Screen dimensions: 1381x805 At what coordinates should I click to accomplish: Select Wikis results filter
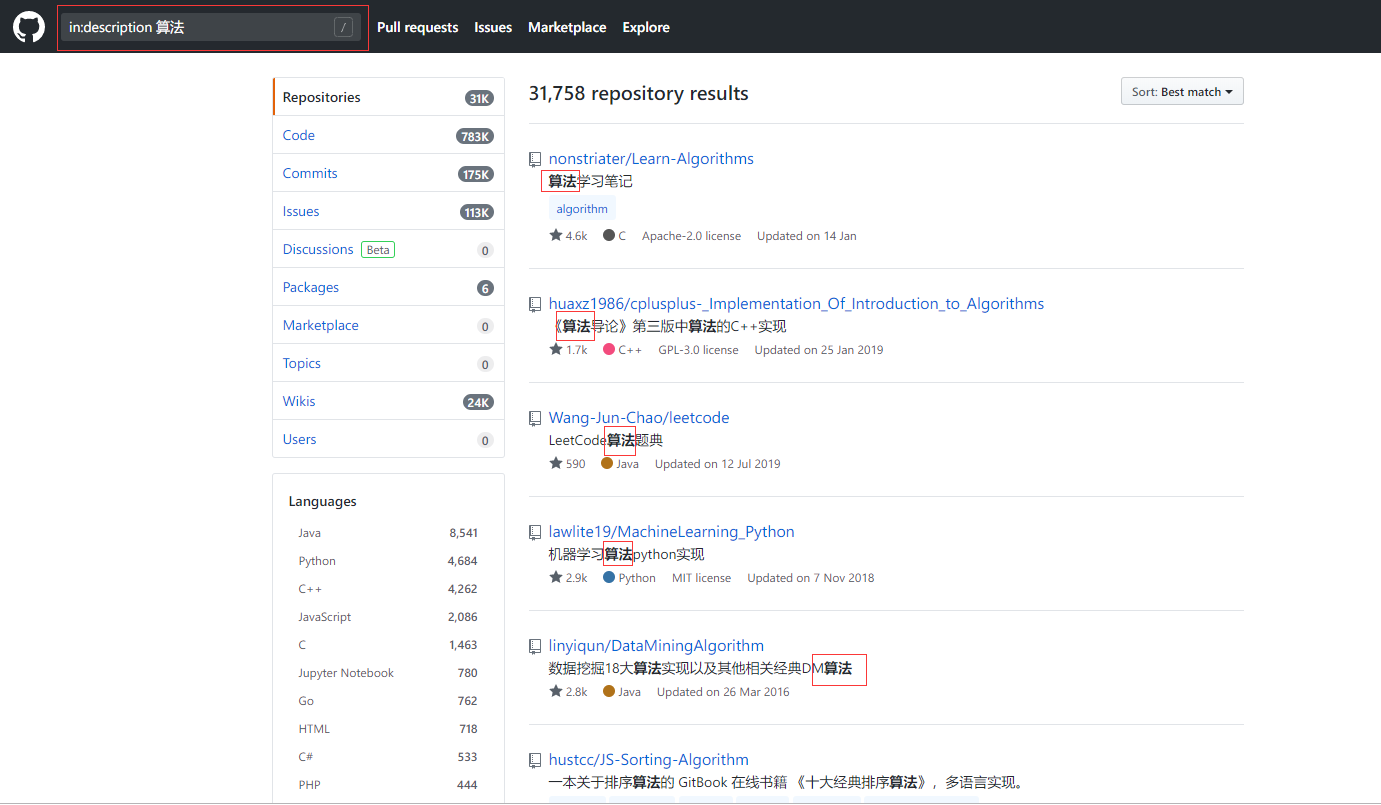[x=388, y=401]
